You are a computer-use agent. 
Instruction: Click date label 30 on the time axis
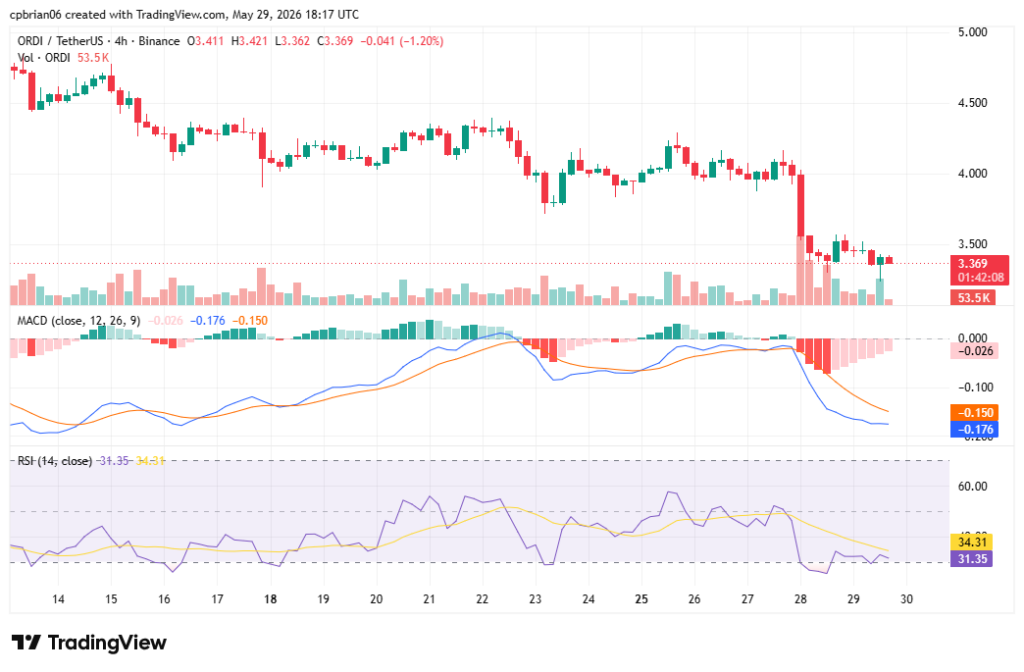906,600
